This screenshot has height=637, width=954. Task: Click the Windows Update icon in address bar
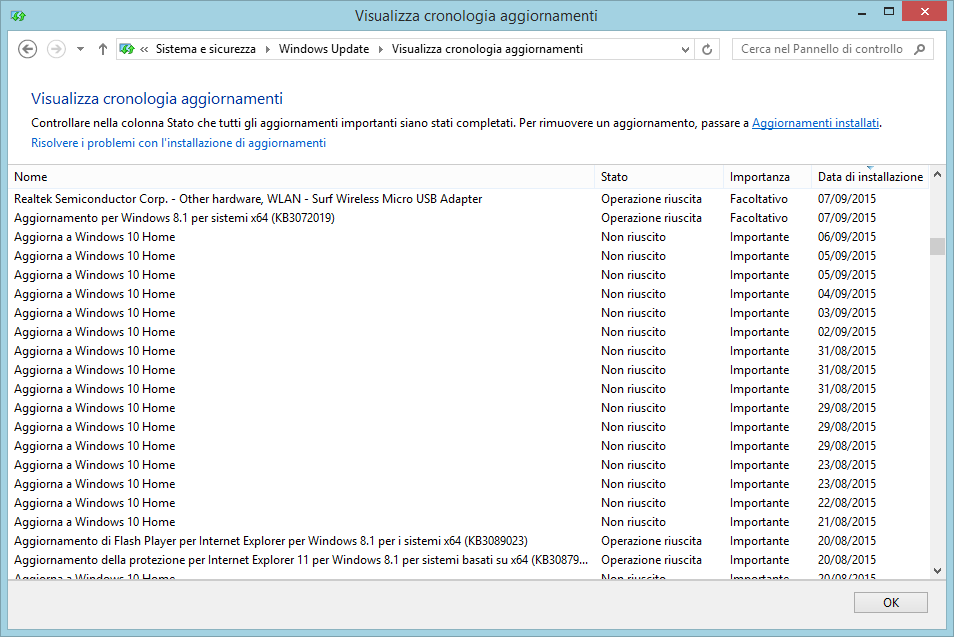click(127, 49)
